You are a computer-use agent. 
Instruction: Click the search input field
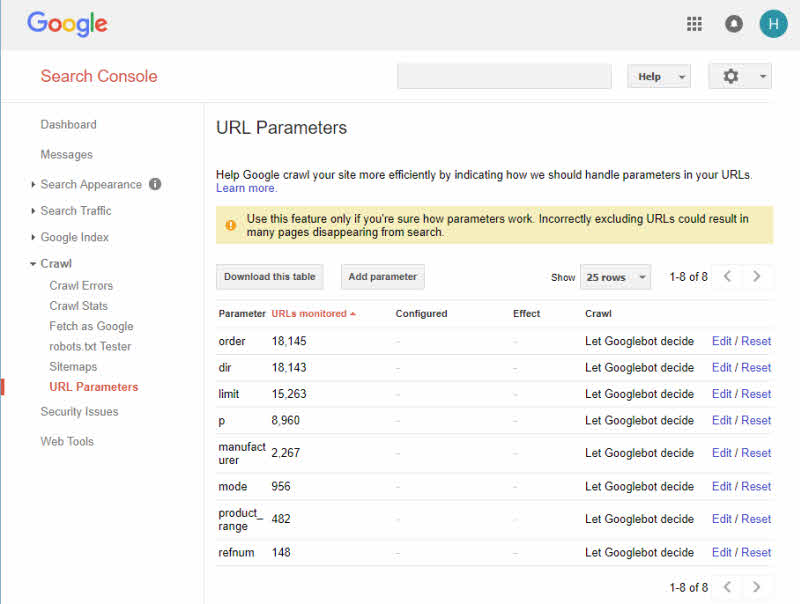[x=504, y=76]
